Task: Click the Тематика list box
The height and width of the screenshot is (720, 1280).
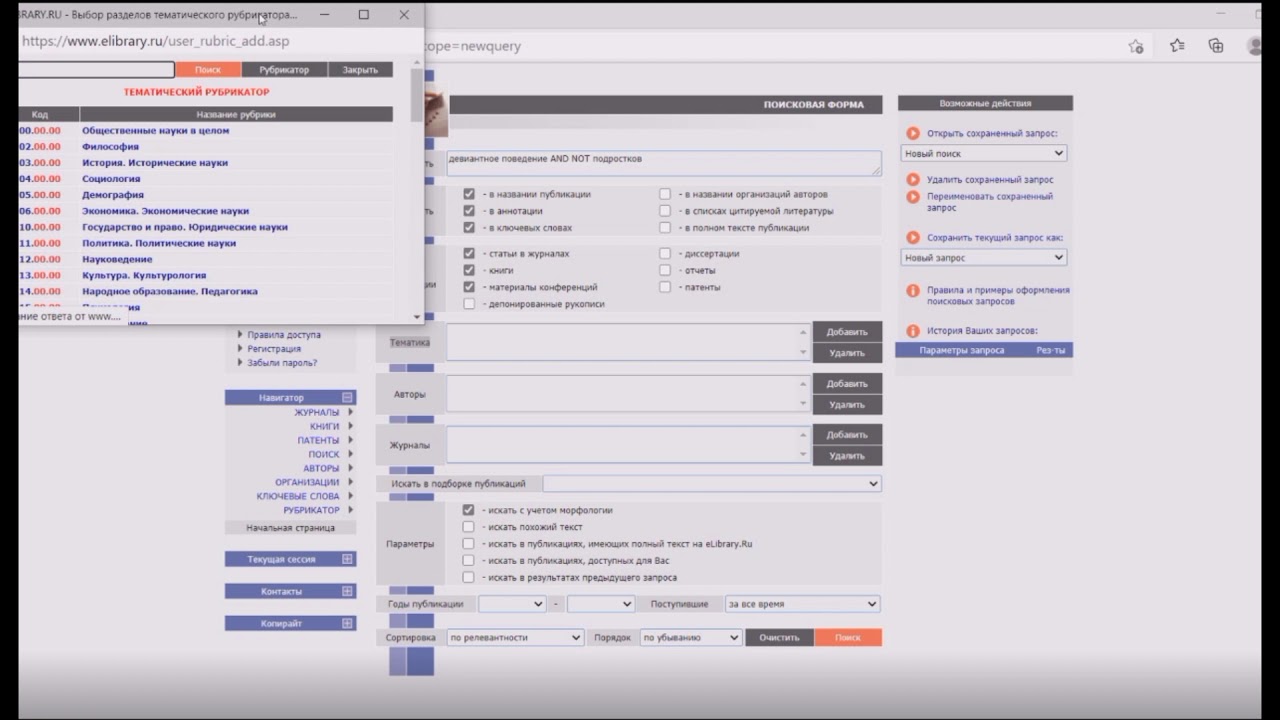Action: (628, 342)
